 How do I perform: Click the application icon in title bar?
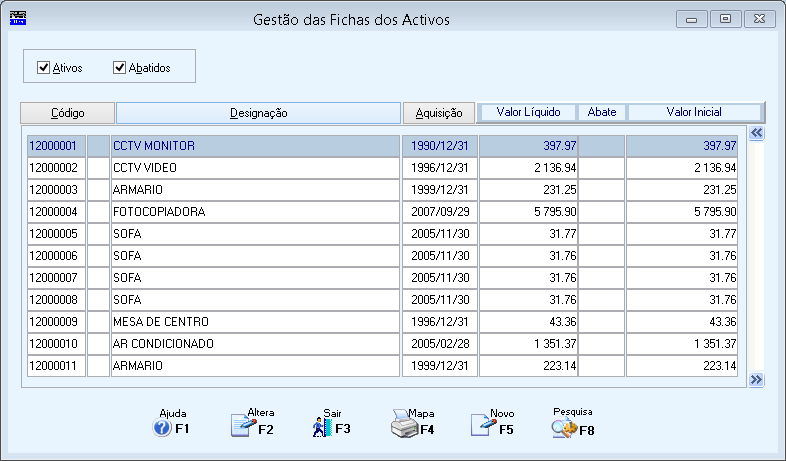(18, 19)
